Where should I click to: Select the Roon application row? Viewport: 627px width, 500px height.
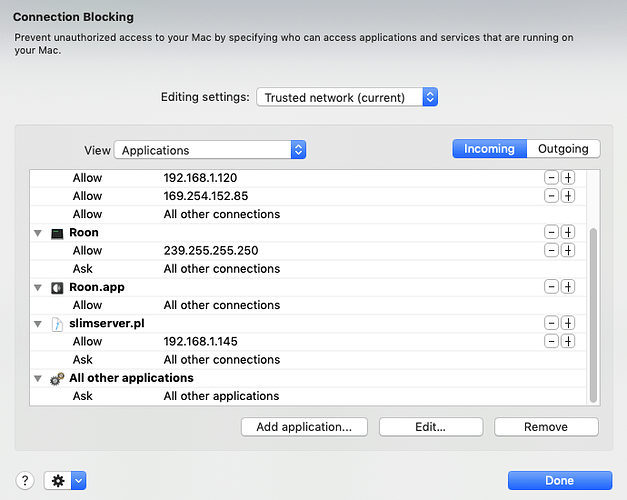coord(308,232)
